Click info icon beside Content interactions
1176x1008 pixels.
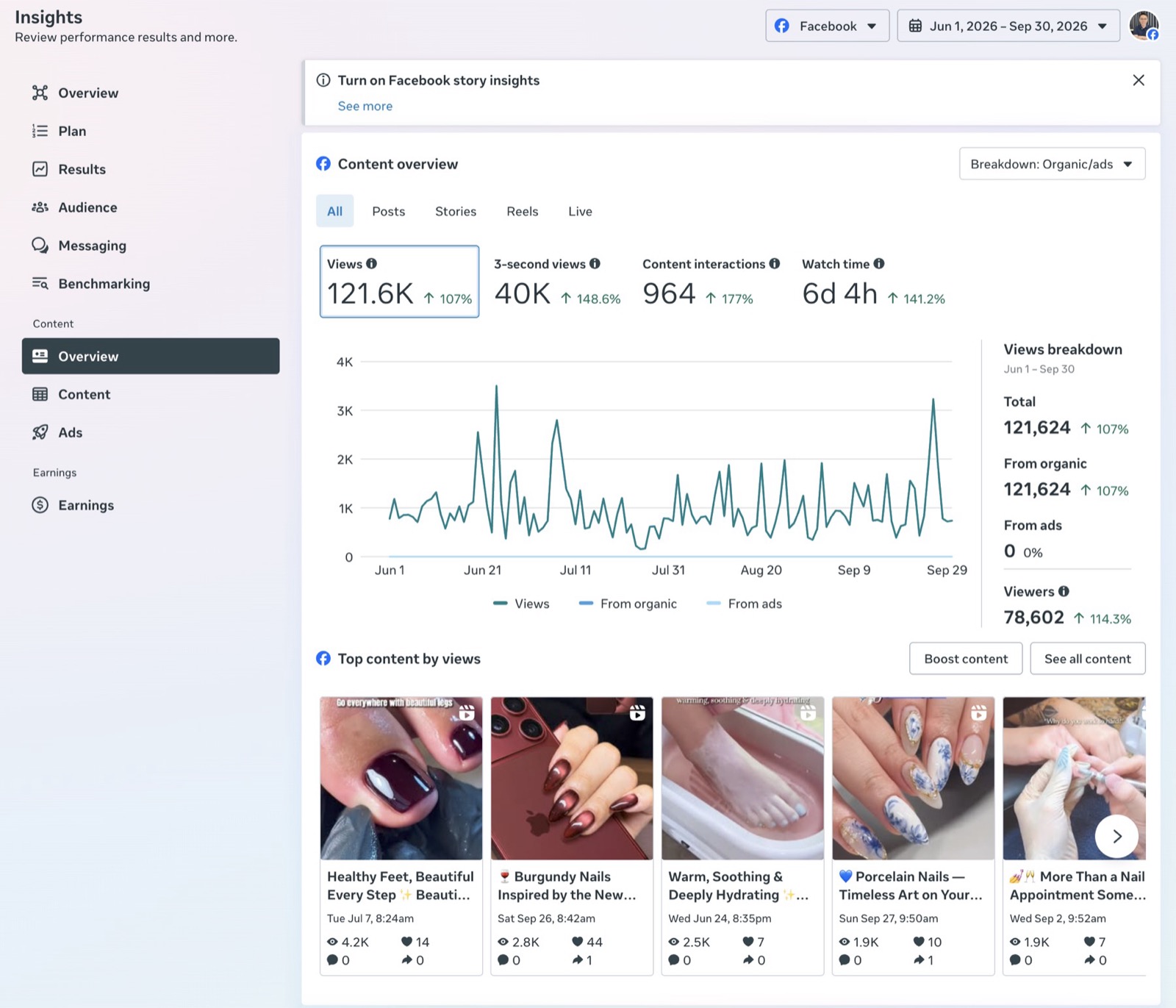tap(774, 263)
